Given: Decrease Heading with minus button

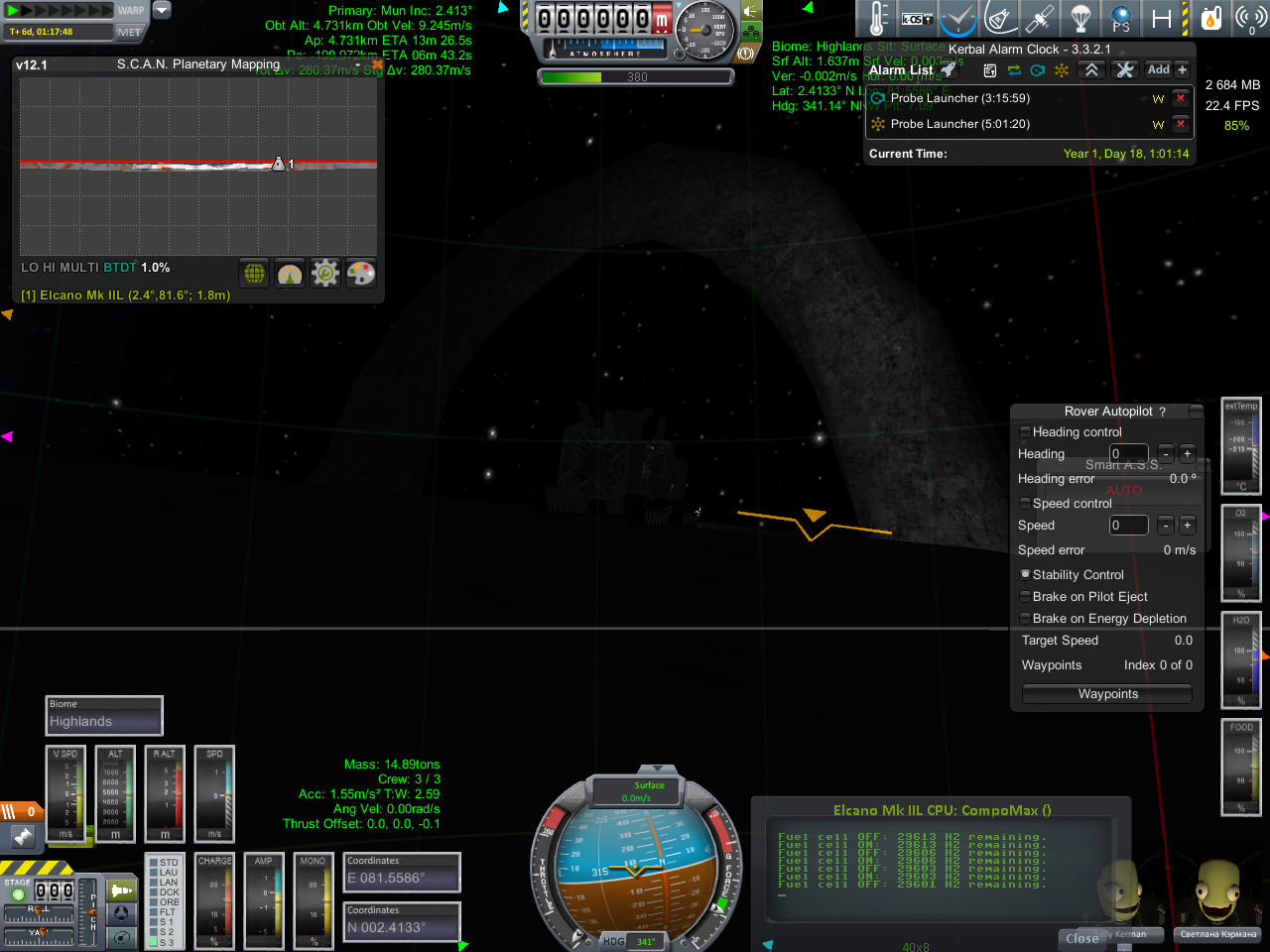Looking at the screenshot, I should click(x=1166, y=454).
